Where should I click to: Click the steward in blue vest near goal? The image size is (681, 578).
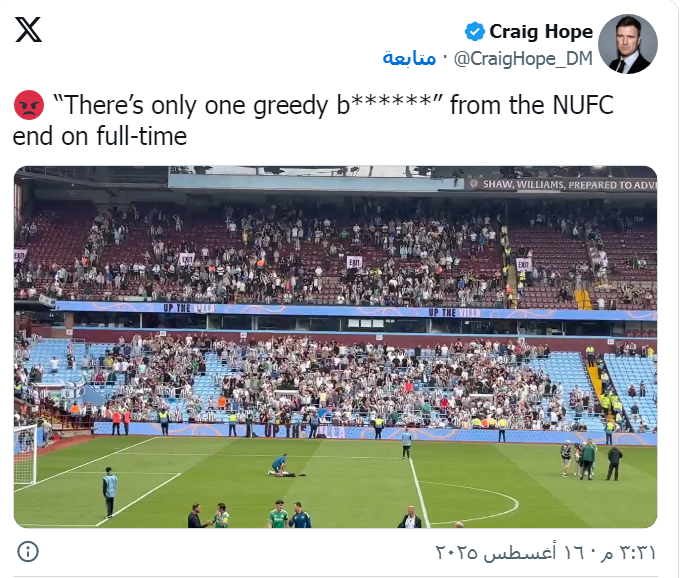click(110, 492)
